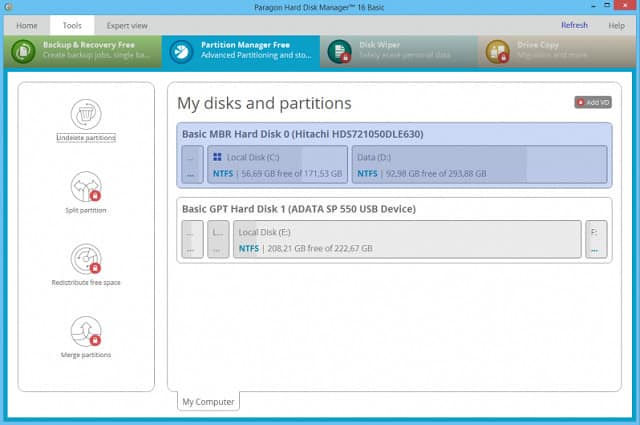Click '92.98 GB free of 293.88 GB' text
This screenshot has height=425, width=640.
point(436,174)
